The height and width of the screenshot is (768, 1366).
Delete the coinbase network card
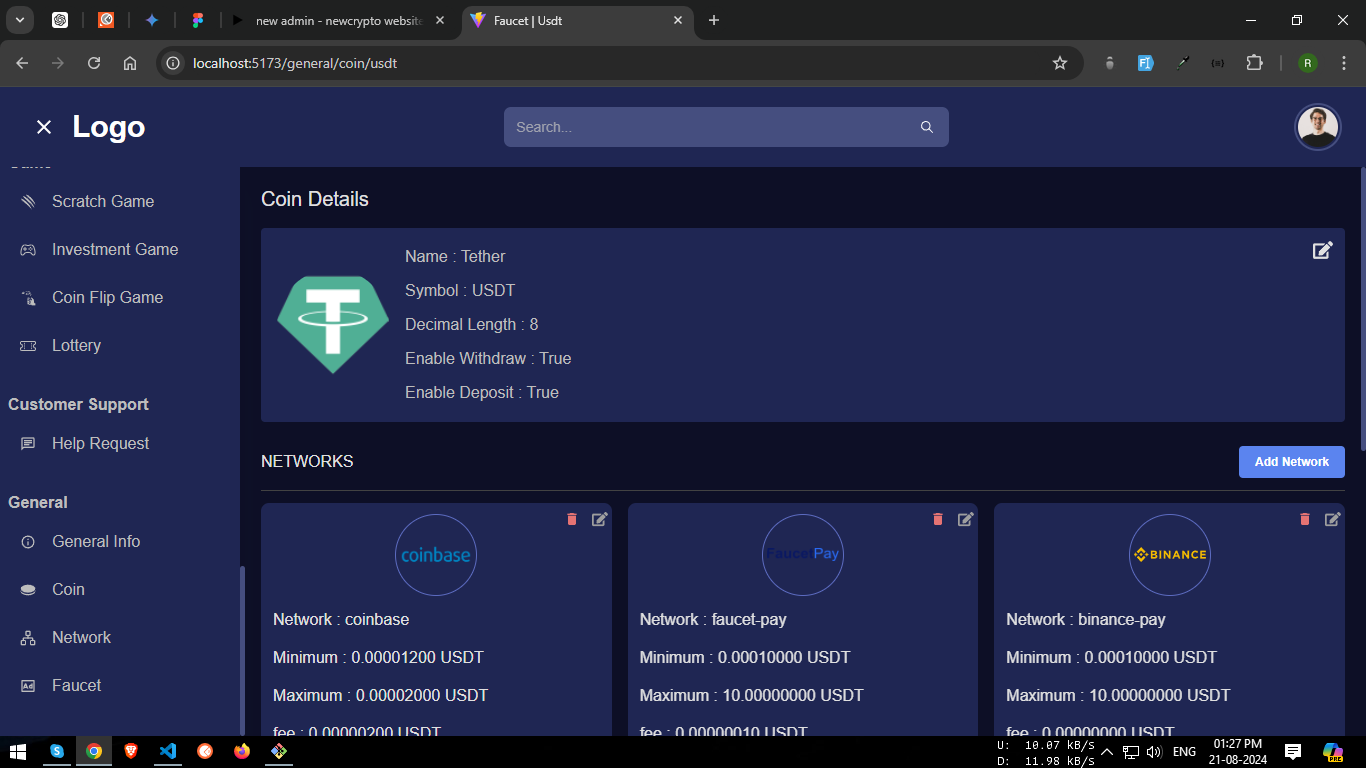pos(572,519)
